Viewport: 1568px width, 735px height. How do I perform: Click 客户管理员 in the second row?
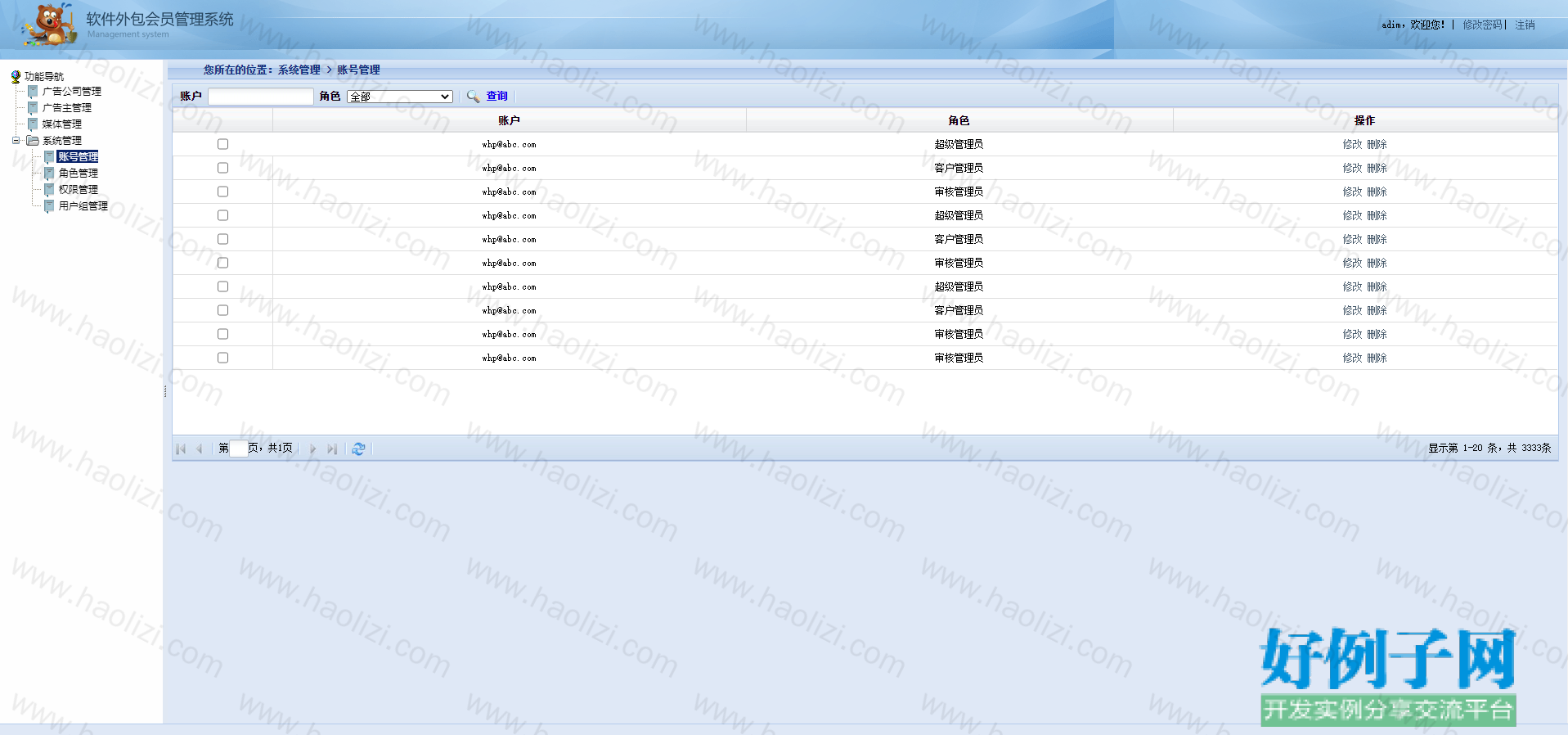[959, 168]
